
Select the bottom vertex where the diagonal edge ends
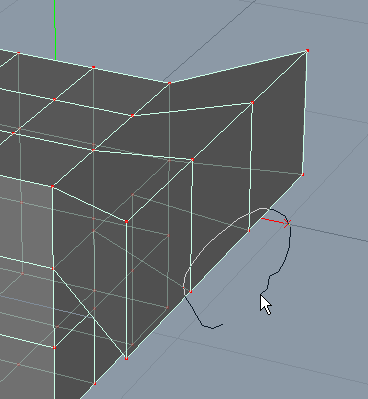coord(126,358)
